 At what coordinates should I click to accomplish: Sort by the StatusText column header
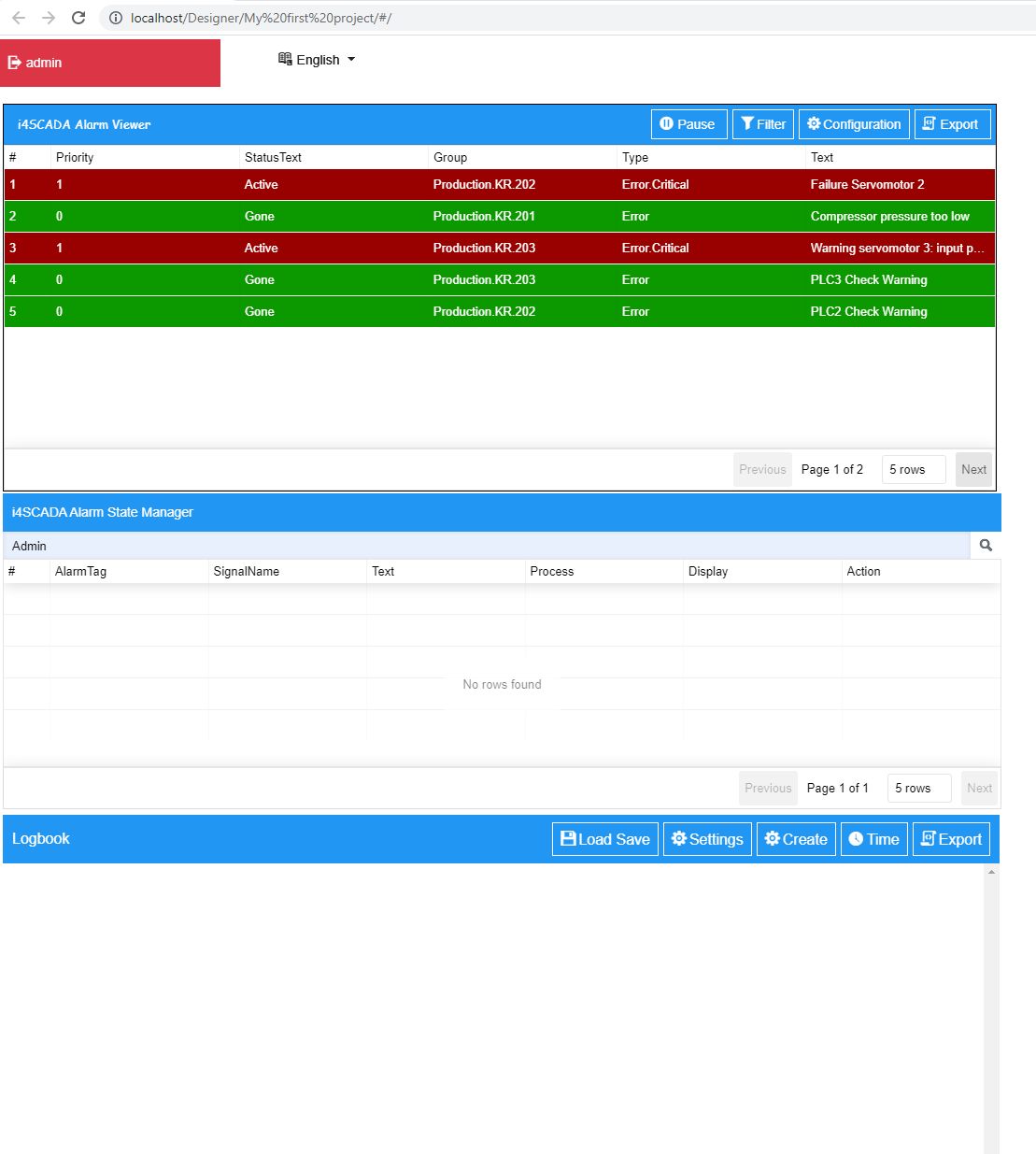click(273, 157)
